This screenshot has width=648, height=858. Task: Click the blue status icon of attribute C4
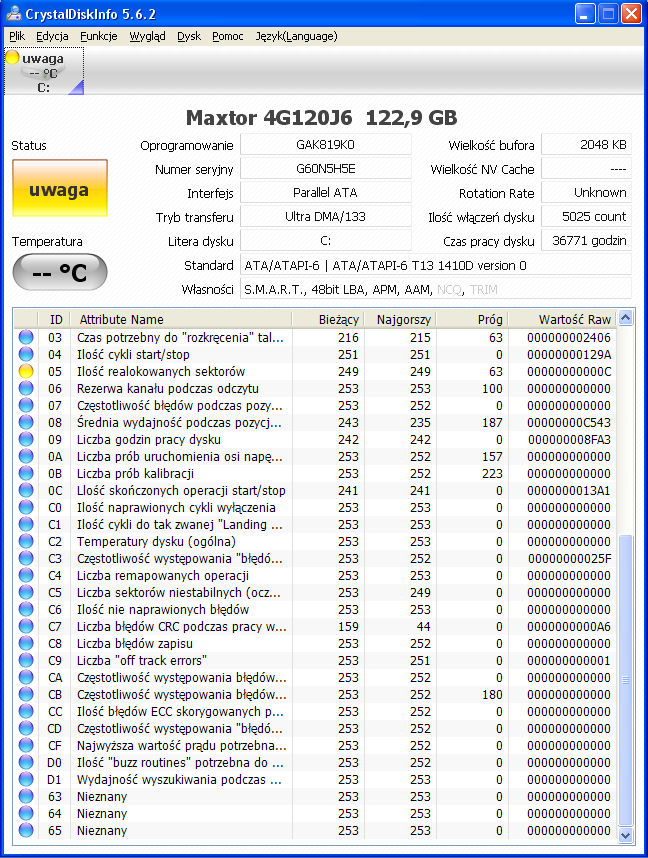tap(26, 576)
